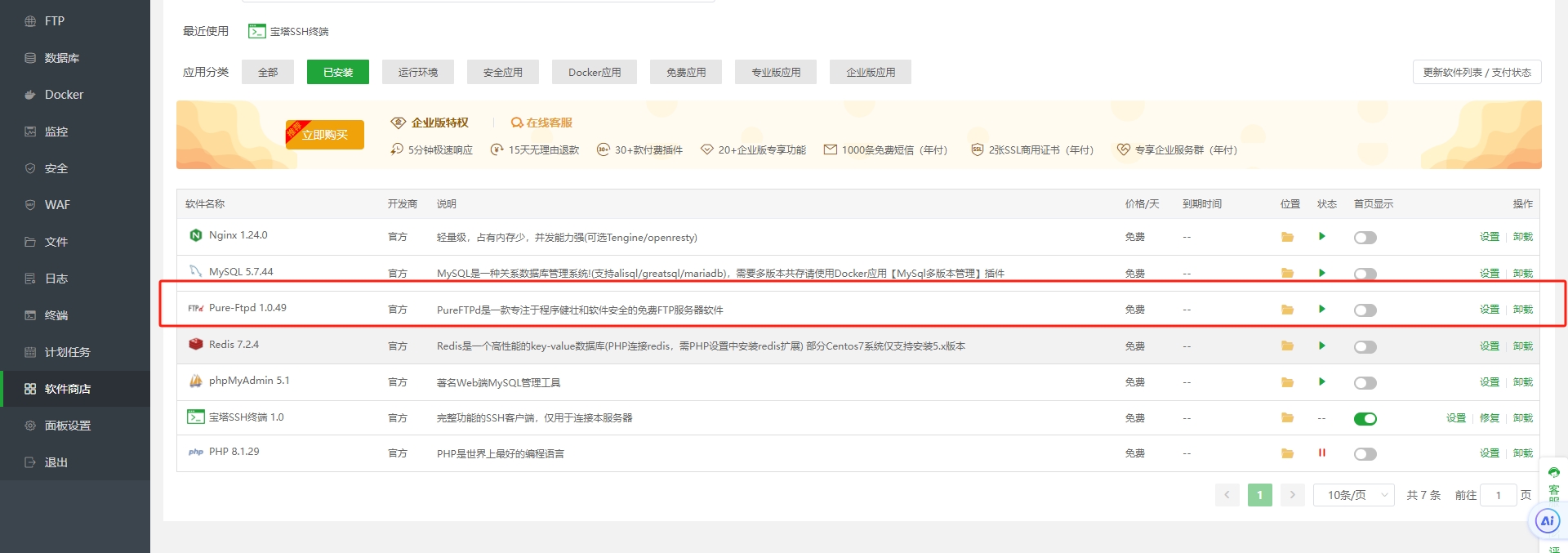Open 宝塔SSH终端 from recently used
The image size is (1568, 553).
point(288,31)
